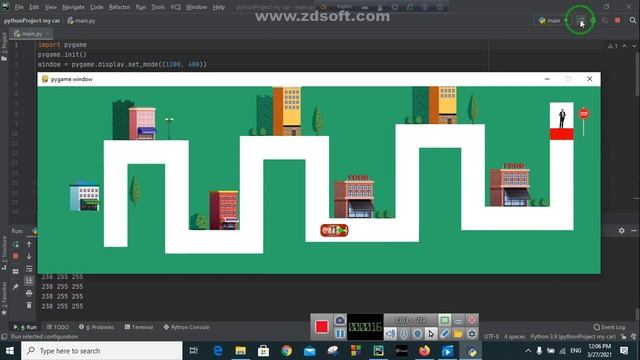Toggle recorder webcam capture

[417, 333]
